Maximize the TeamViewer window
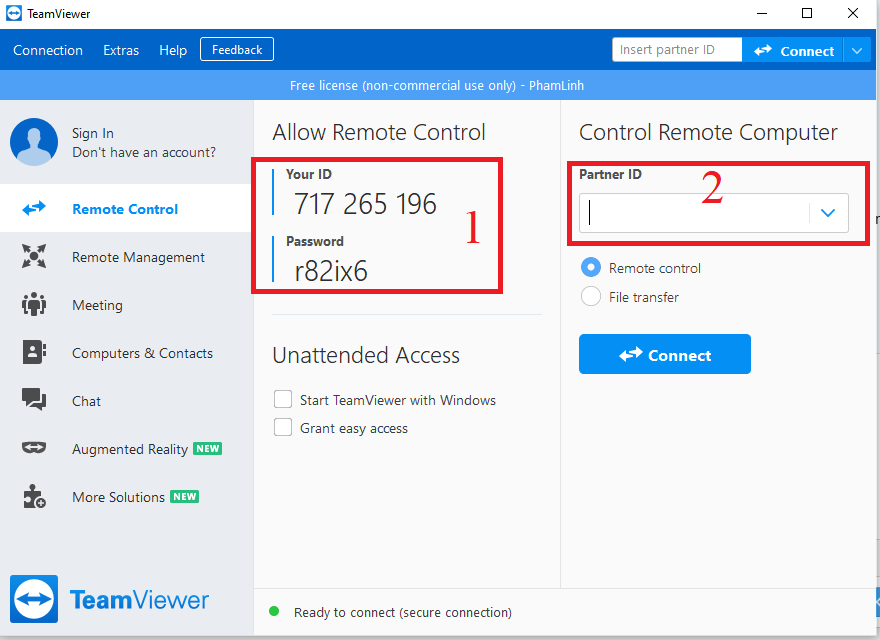 click(x=807, y=13)
